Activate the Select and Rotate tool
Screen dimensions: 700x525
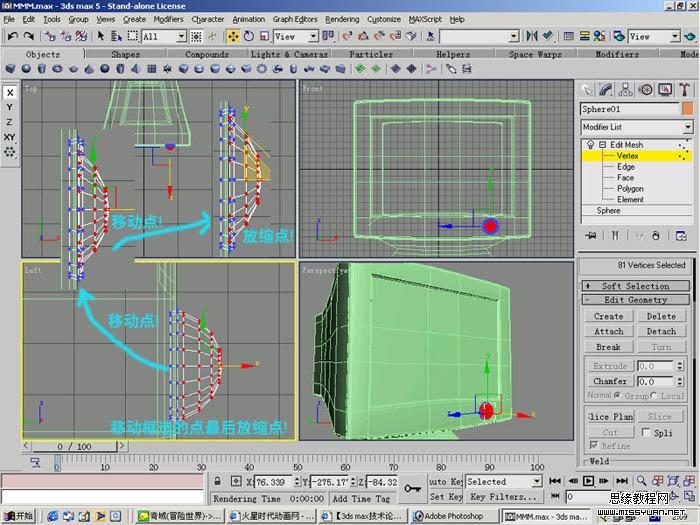pyautogui.click(x=249, y=36)
